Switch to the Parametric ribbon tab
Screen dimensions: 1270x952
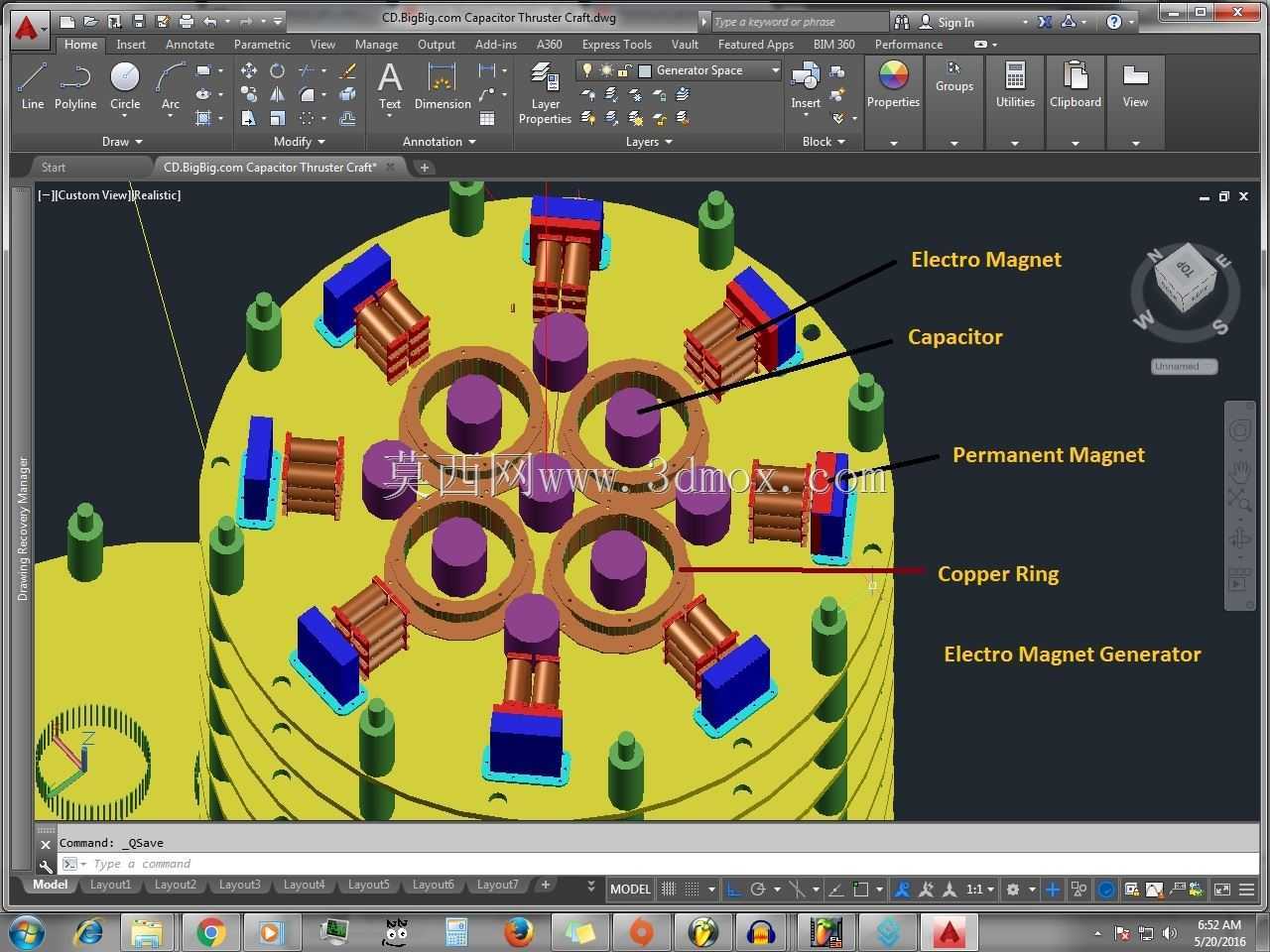tap(262, 45)
